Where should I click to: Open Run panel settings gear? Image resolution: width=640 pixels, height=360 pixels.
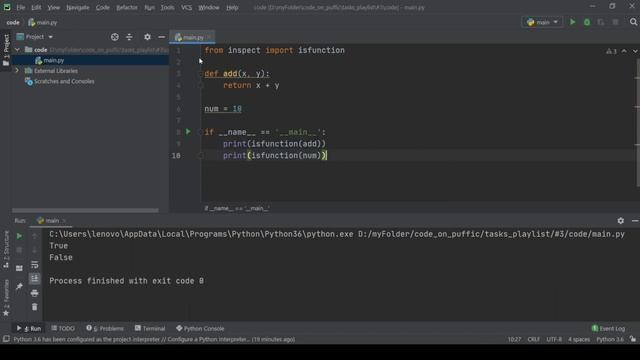[x=620, y=220]
